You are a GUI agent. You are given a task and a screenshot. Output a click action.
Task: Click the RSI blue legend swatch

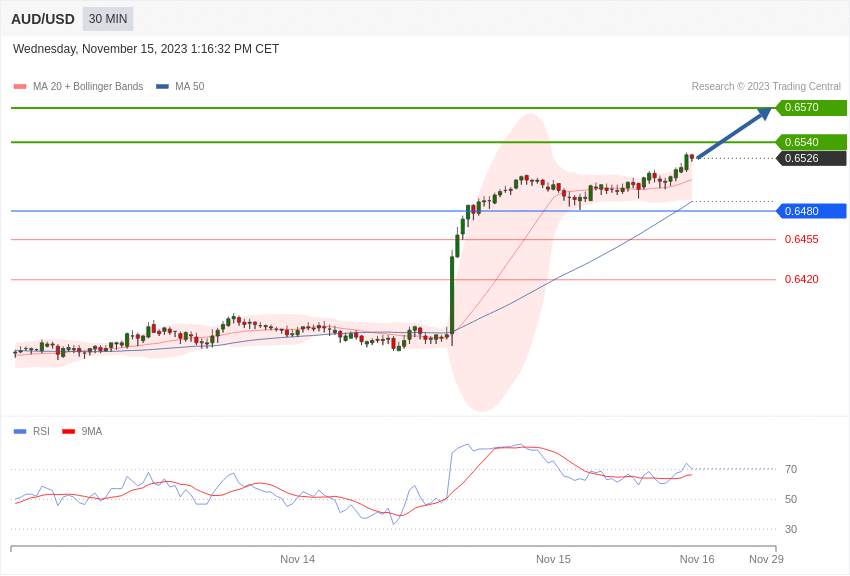20,431
